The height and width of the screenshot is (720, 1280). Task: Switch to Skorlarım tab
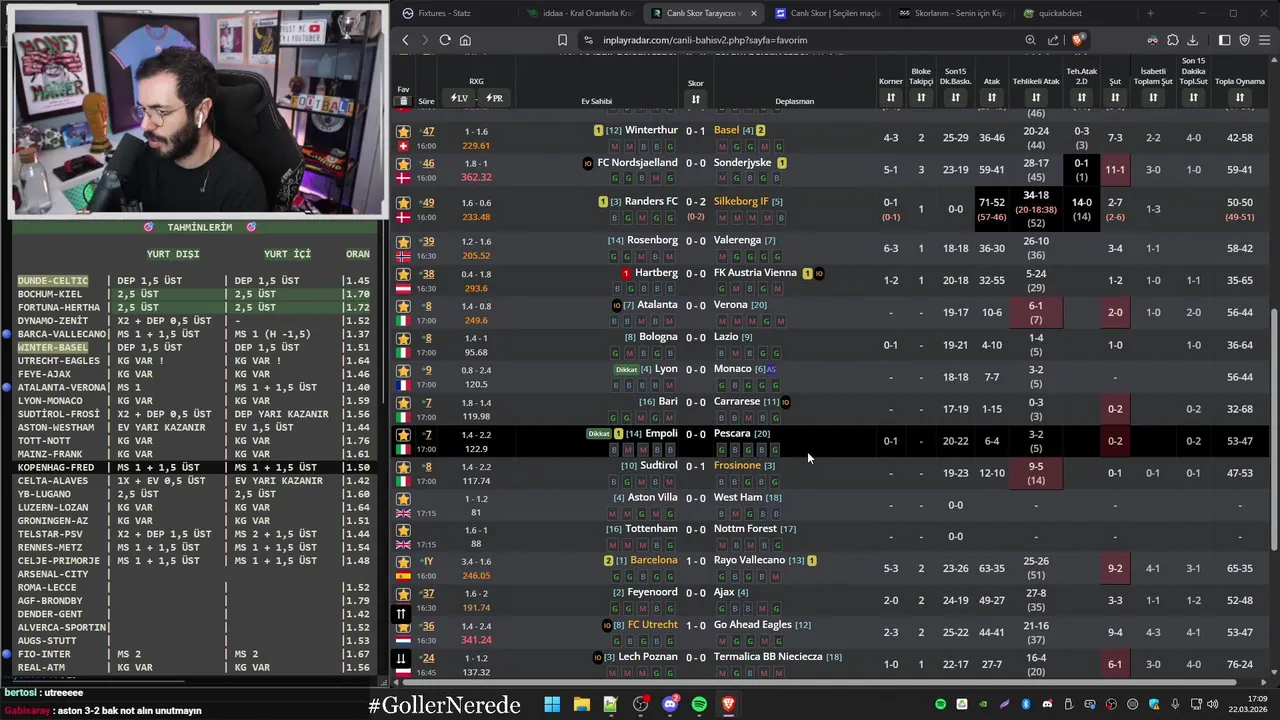point(952,13)
